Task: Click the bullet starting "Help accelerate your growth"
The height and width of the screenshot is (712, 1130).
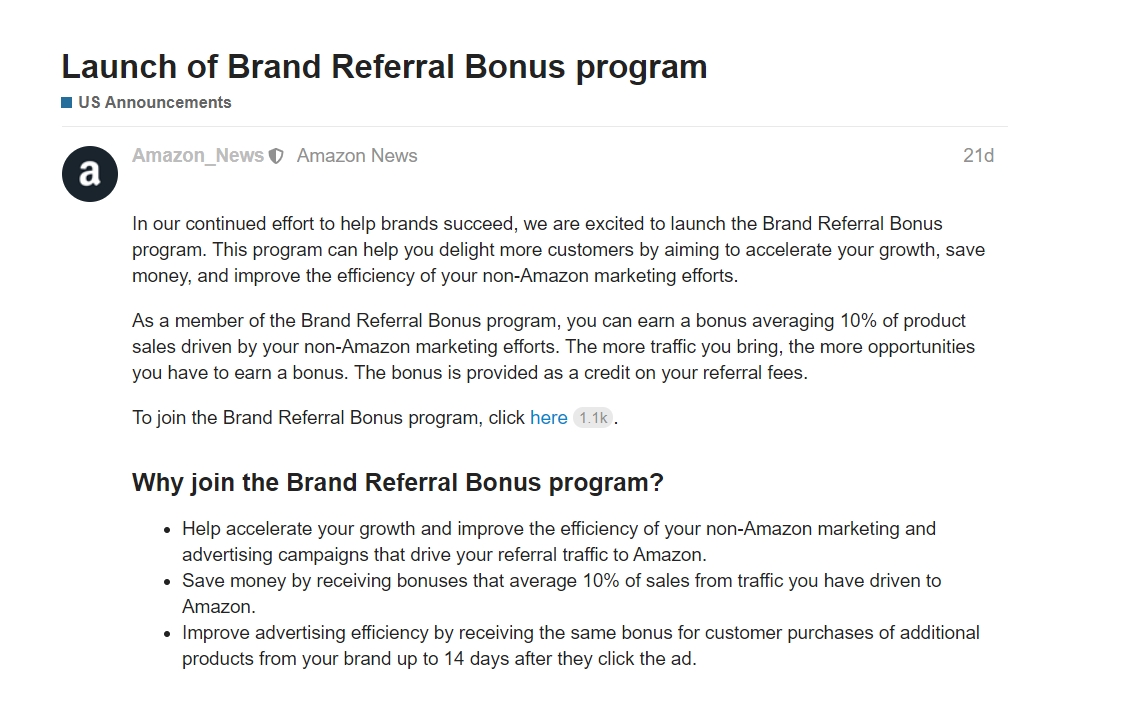Action: click(558, 541)
